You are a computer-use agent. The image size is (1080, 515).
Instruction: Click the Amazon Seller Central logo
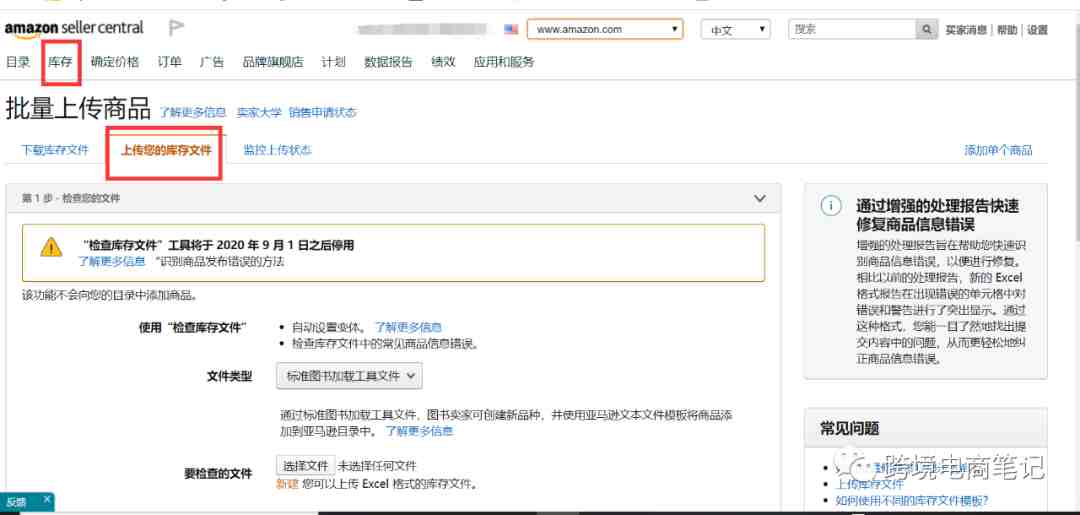(74, 29)
